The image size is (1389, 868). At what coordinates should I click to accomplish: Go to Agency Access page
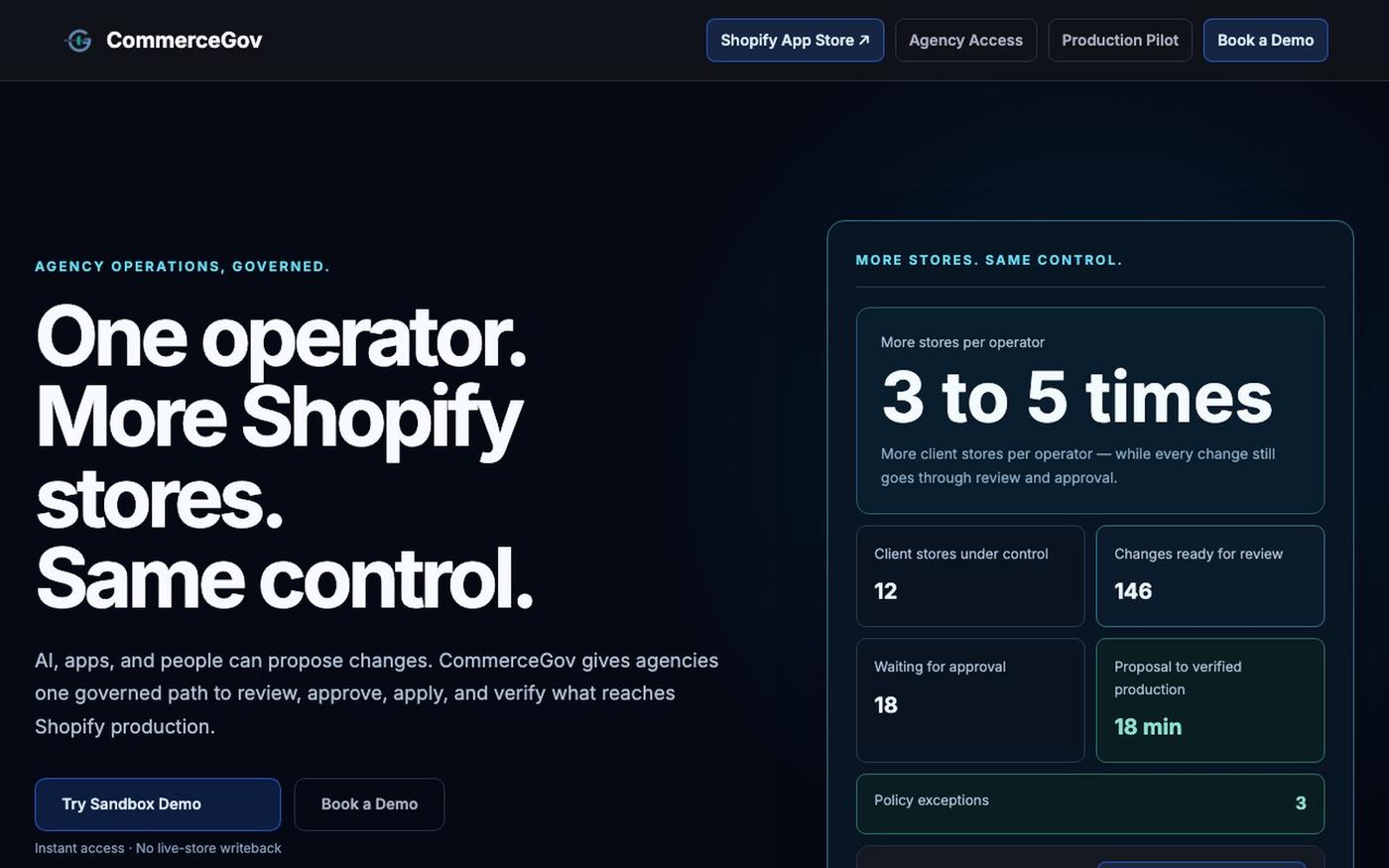(965, 40)
